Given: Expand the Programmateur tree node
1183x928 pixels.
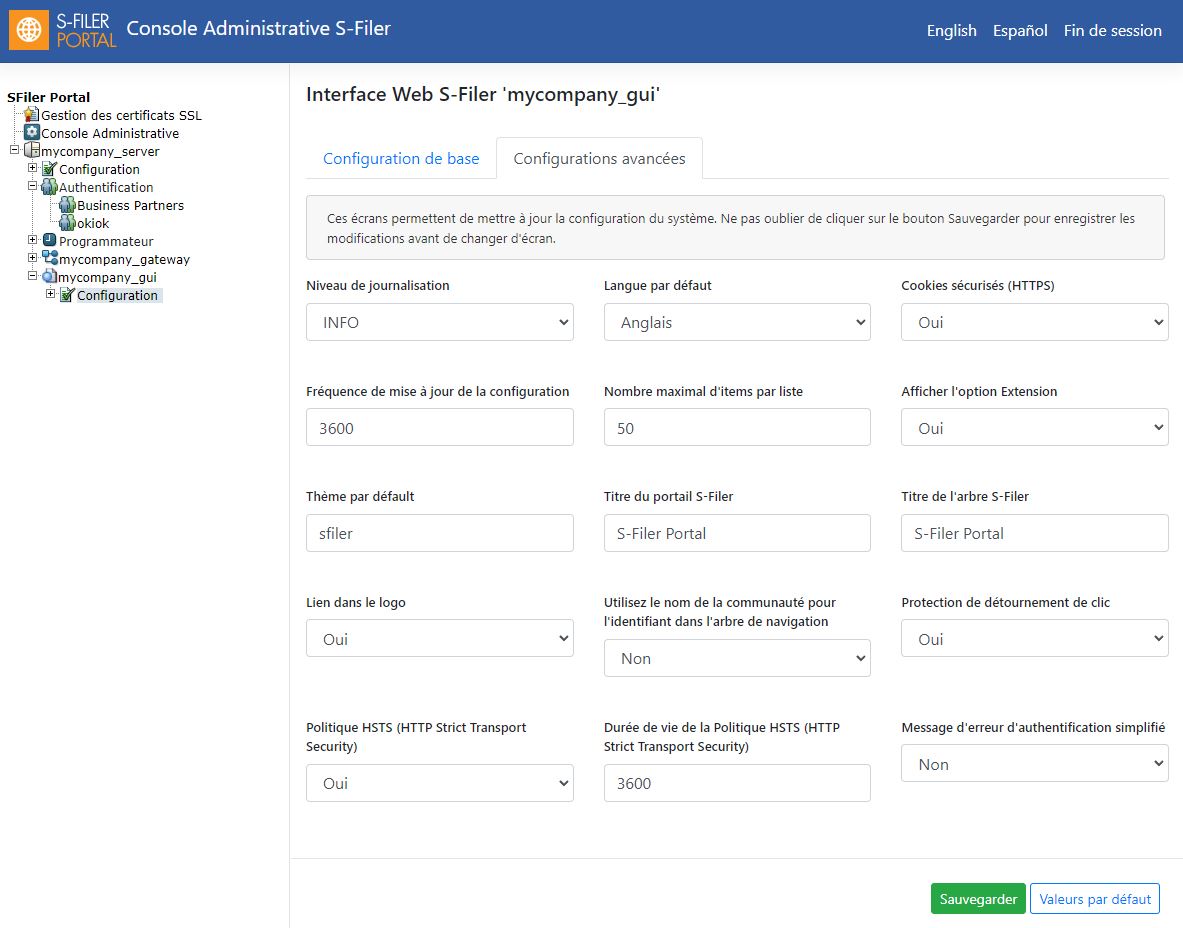Looking at the screenshot, I should click(x=32, y=239).
